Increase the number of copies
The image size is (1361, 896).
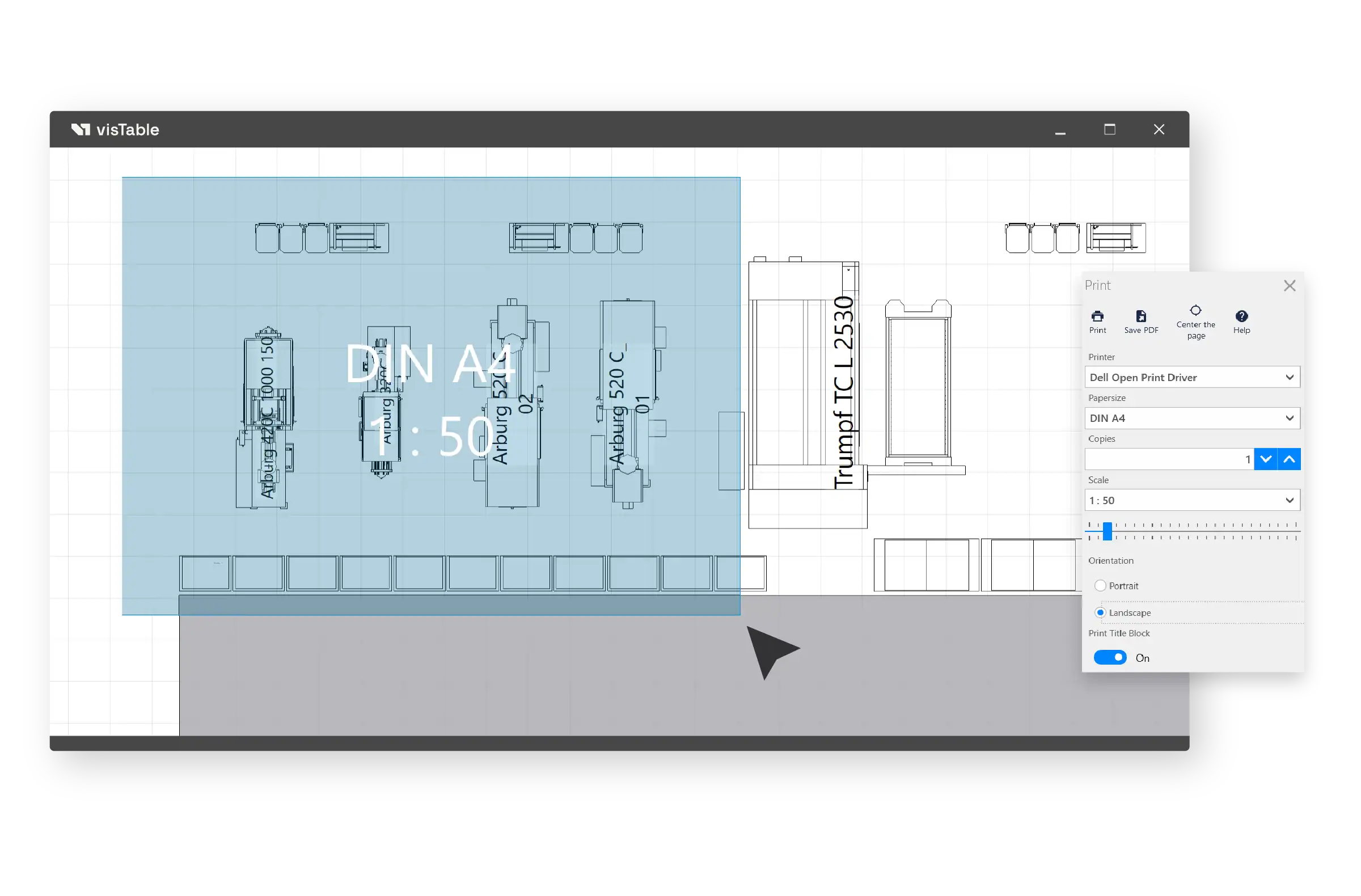pyautogui.click(x=1289, y=459)
